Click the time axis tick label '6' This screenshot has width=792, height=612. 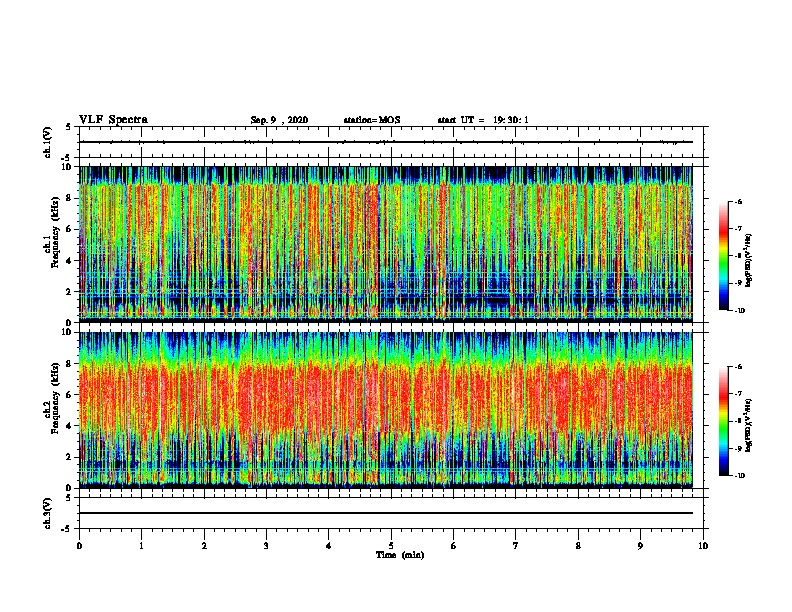(x=454, y=546)
